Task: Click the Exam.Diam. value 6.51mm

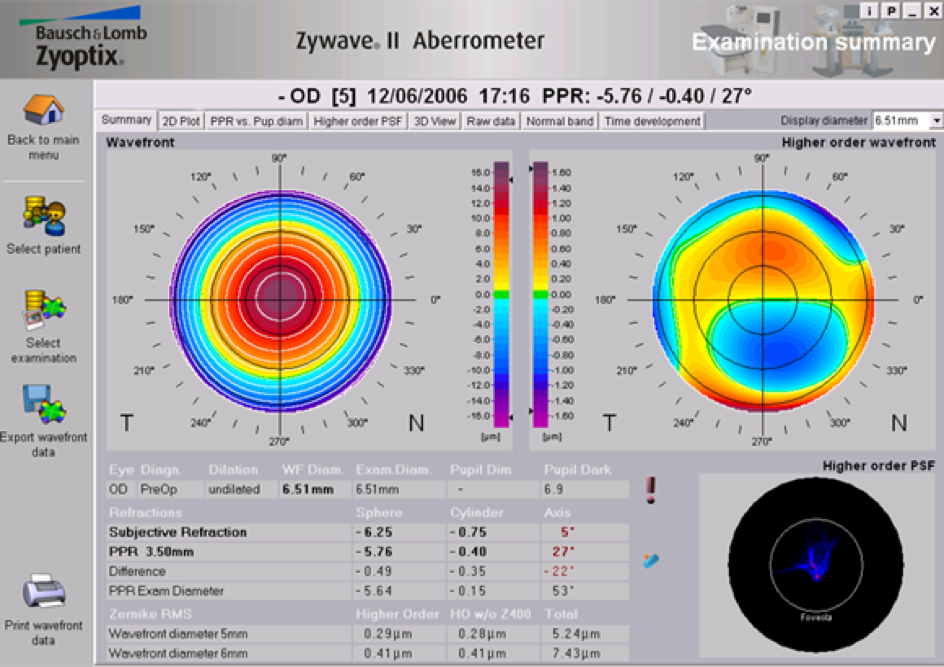Action: point(377,489)
